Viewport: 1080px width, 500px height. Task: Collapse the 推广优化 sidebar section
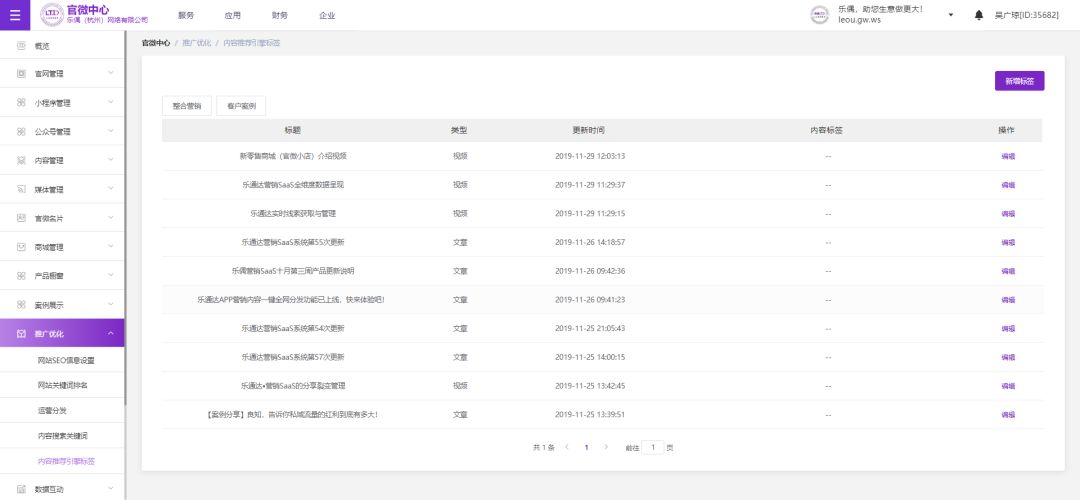tap(110, 333)
